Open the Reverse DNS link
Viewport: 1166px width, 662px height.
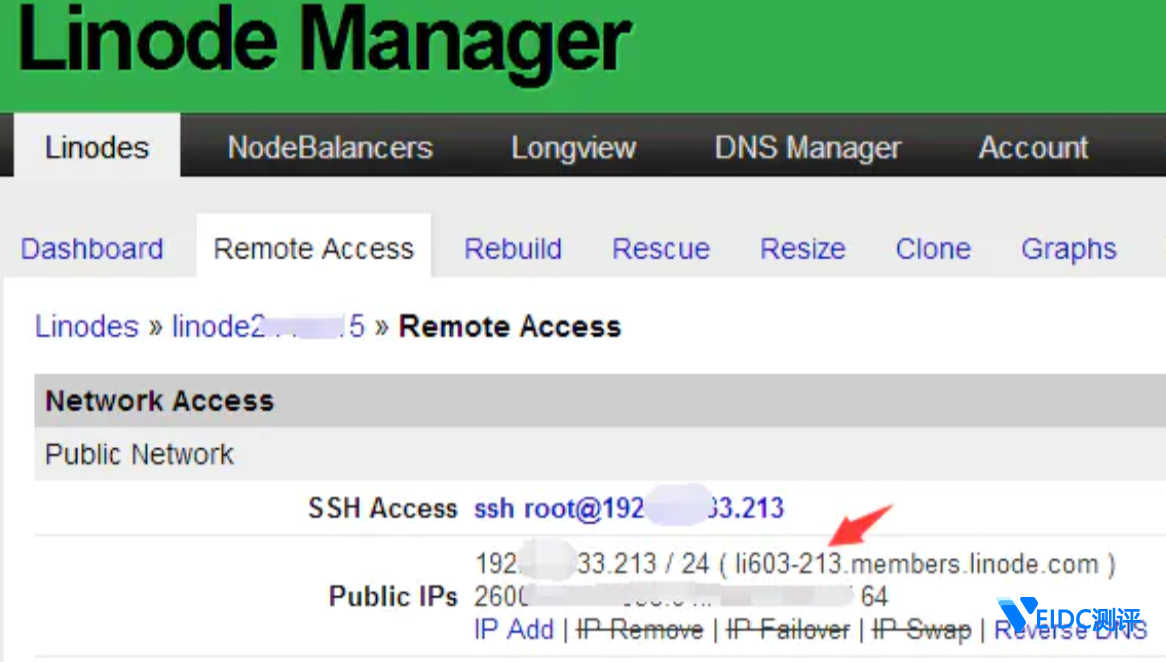pos(1070,630)
